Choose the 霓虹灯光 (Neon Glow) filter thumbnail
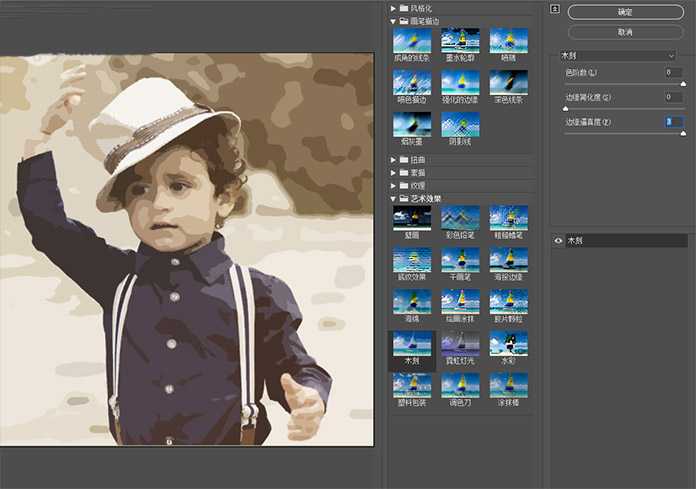696x489 pixels. click(460, 343)
